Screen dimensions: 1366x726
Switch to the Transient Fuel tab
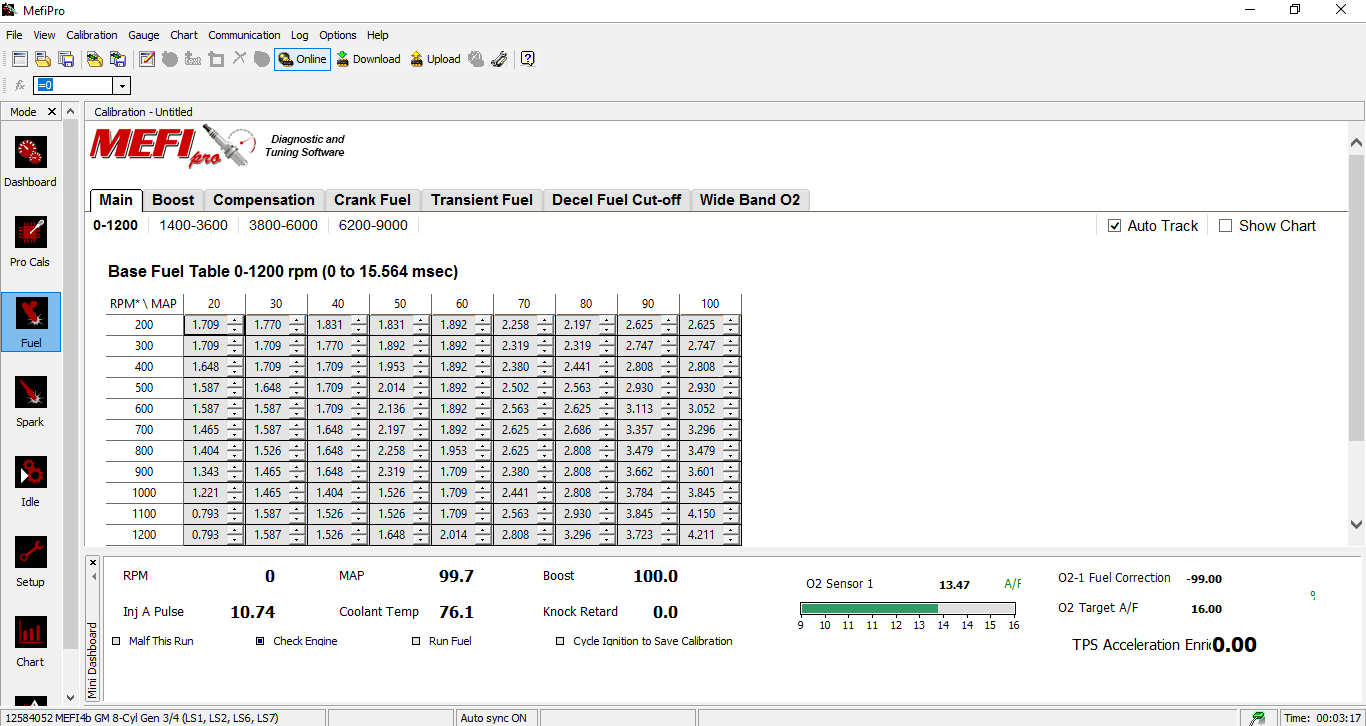481,200
